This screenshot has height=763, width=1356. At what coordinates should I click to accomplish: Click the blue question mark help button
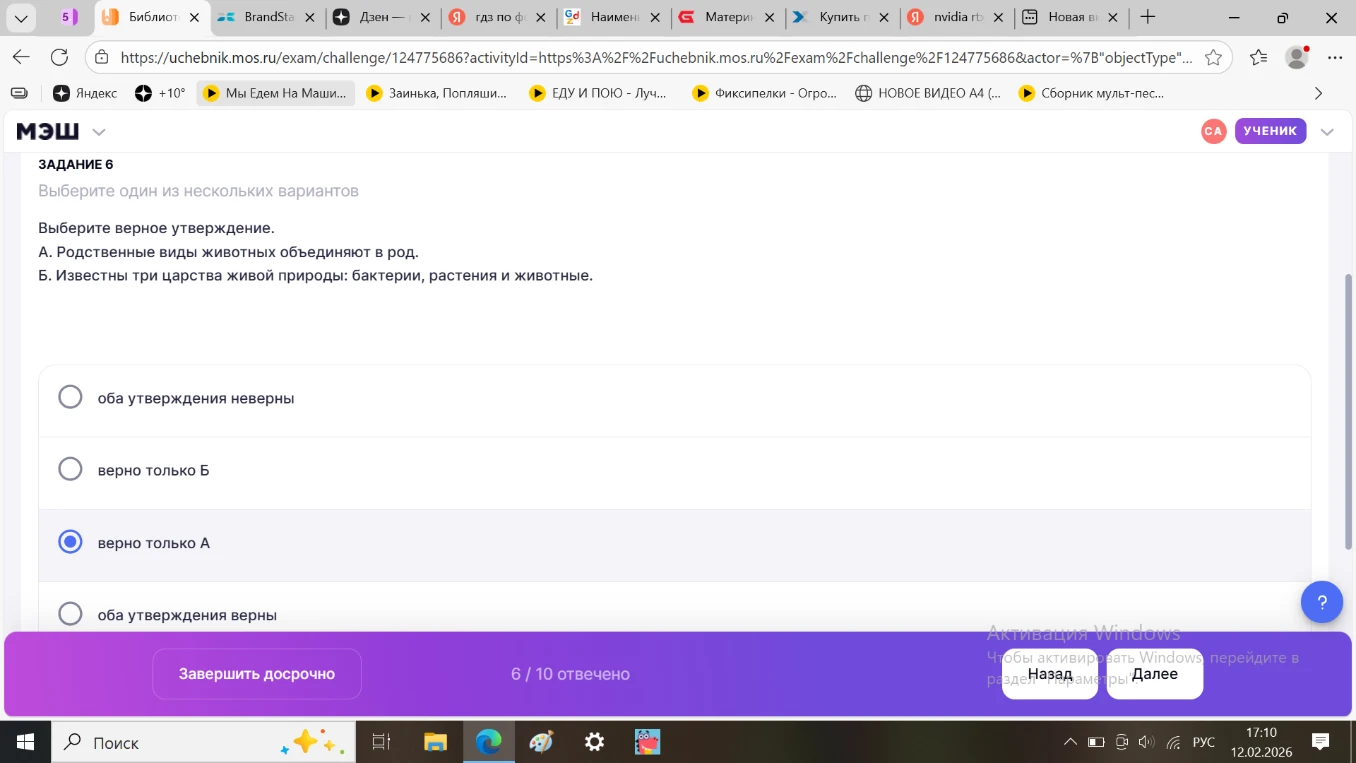[1321, 602]
